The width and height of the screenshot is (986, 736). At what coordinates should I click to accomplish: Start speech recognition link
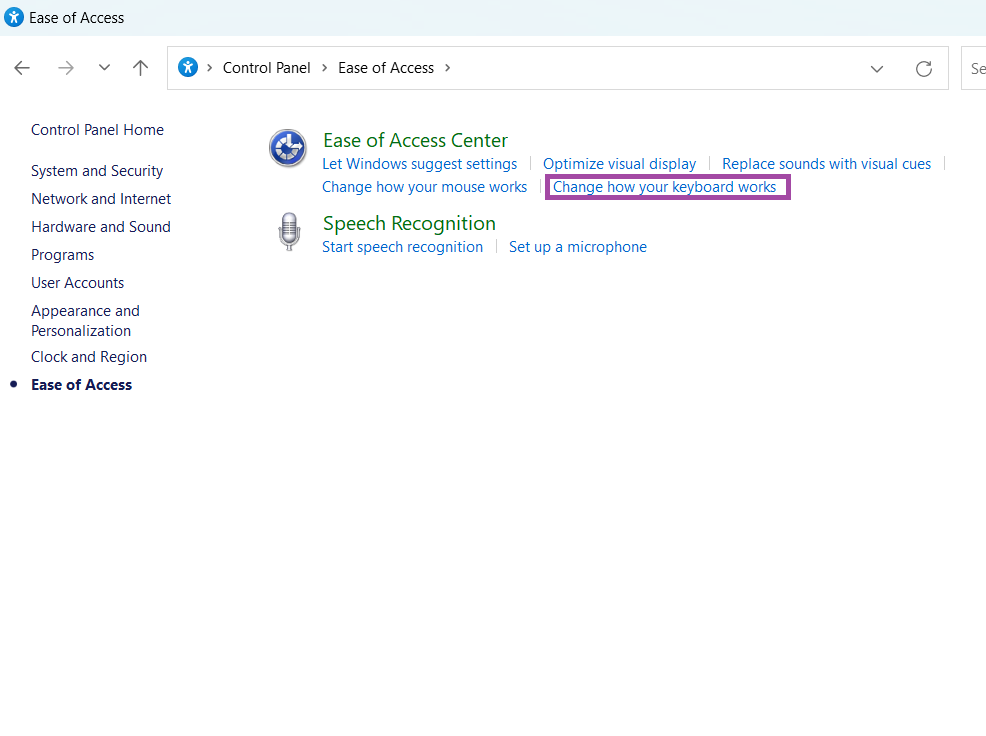pyautogui.click(x=402, y=247)
